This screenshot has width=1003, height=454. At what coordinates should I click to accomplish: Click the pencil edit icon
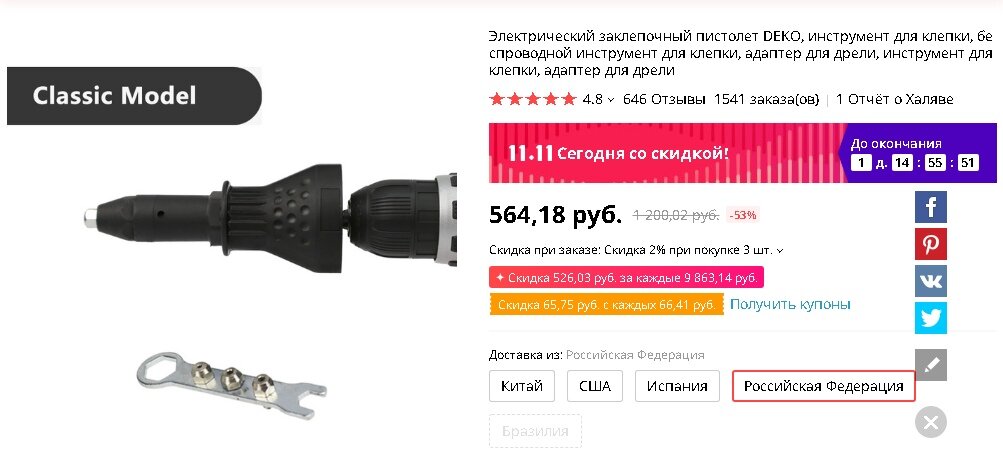click(930, 365)
